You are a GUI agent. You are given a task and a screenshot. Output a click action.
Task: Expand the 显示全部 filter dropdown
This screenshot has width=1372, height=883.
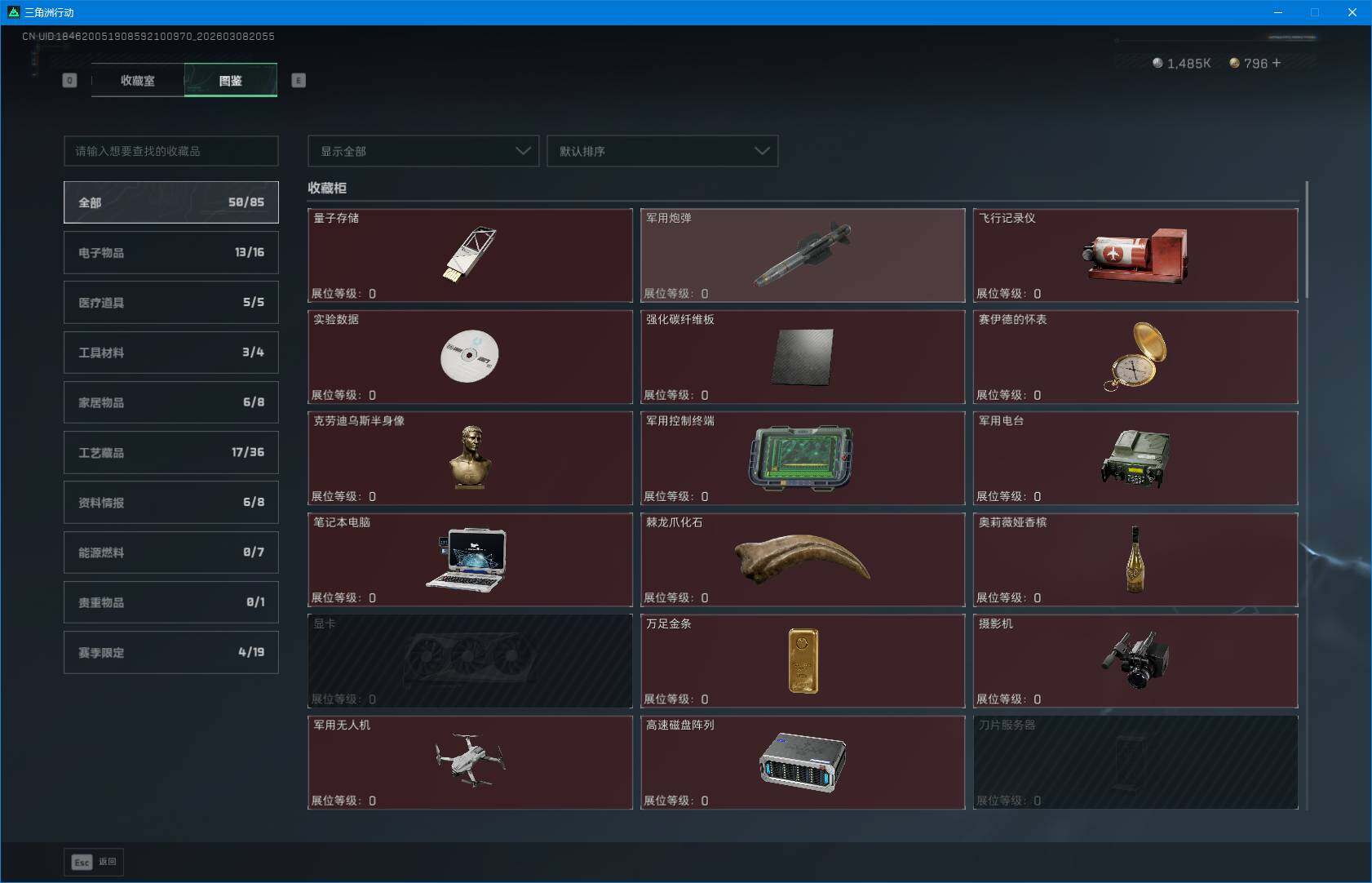tap(423, 151)
